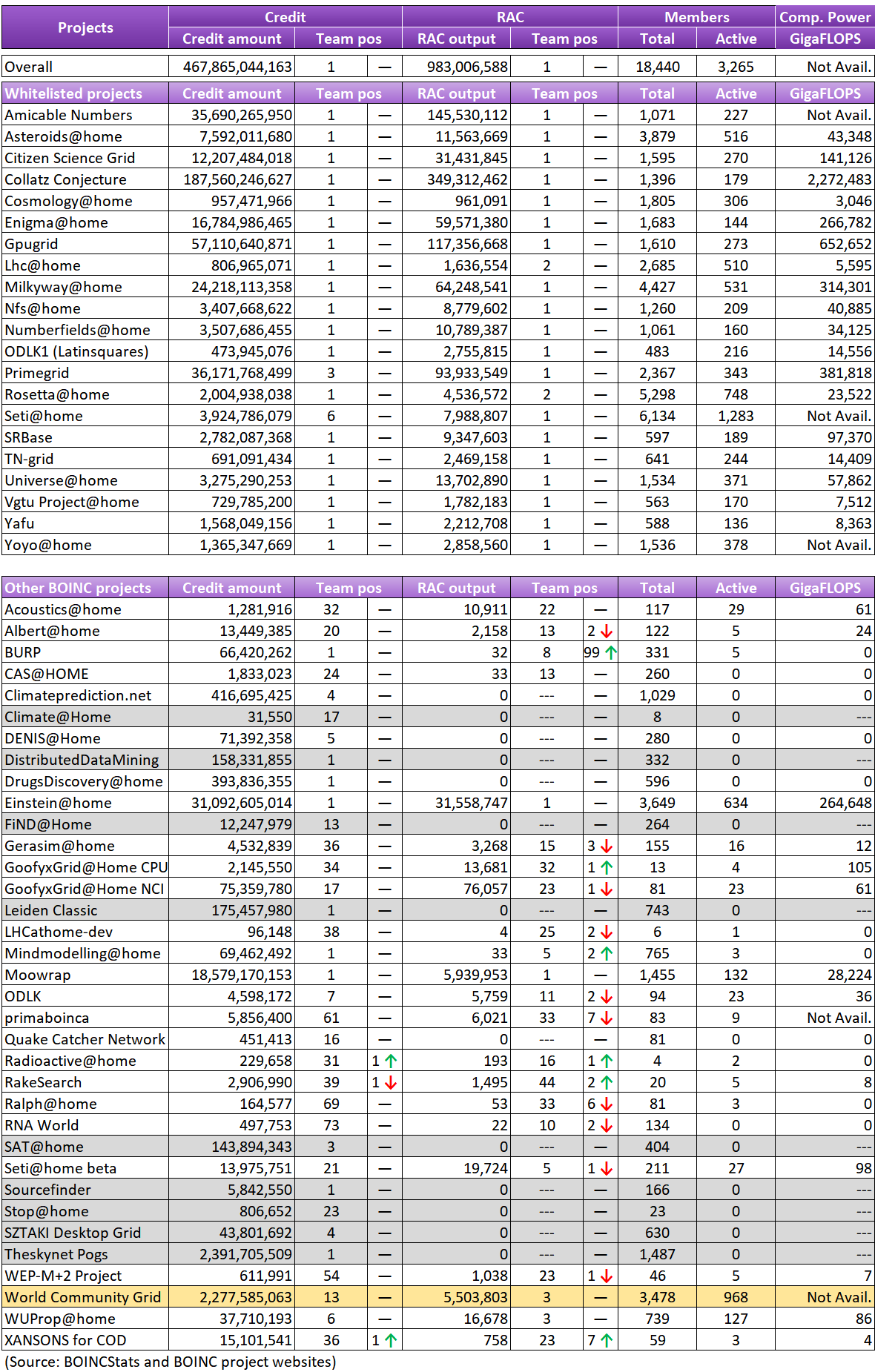Select the 'Vgtu Project@home' project name

pos(72,502)
